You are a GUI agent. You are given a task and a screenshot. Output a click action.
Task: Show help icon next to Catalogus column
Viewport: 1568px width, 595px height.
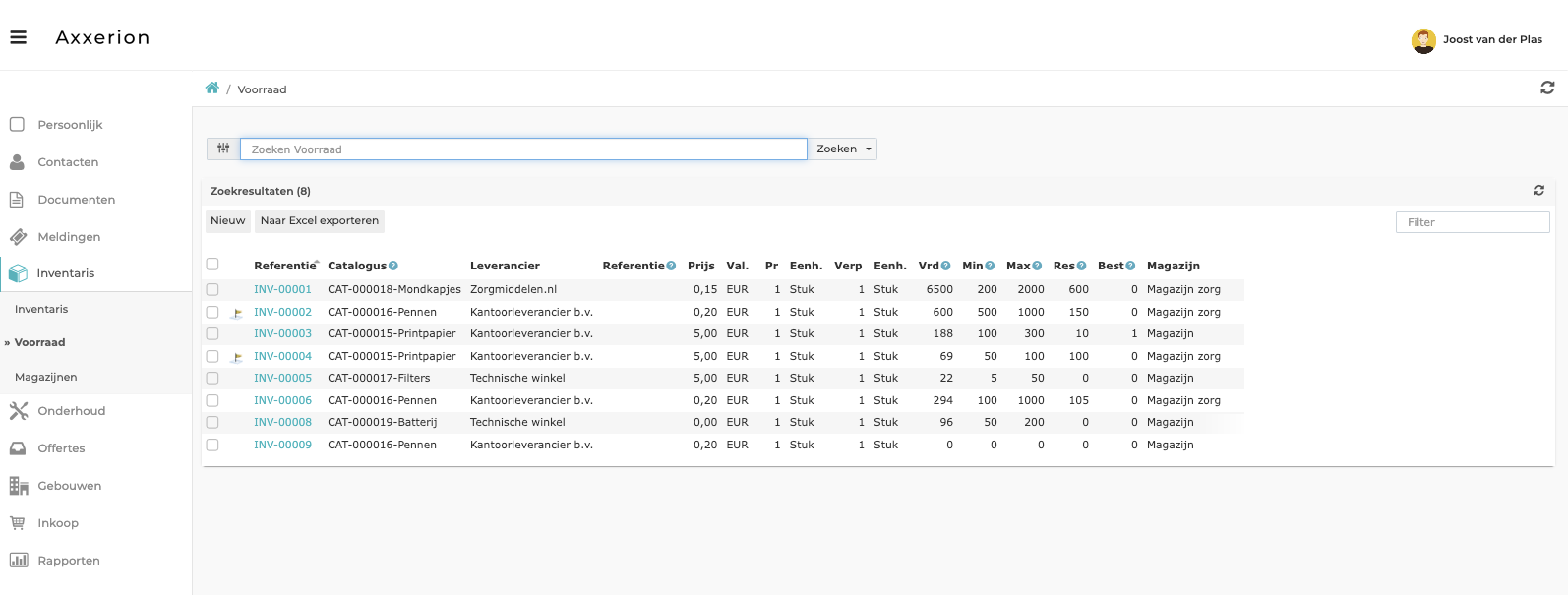click(x=393, y=266)
